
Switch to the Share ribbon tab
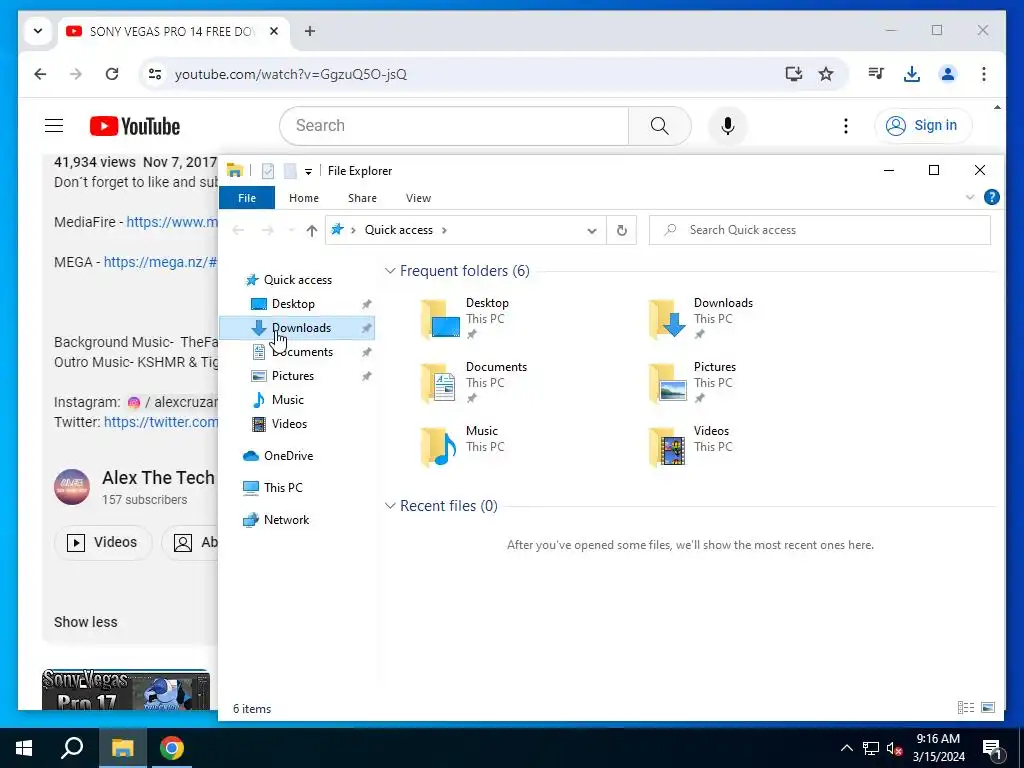(x=362, y=198)
